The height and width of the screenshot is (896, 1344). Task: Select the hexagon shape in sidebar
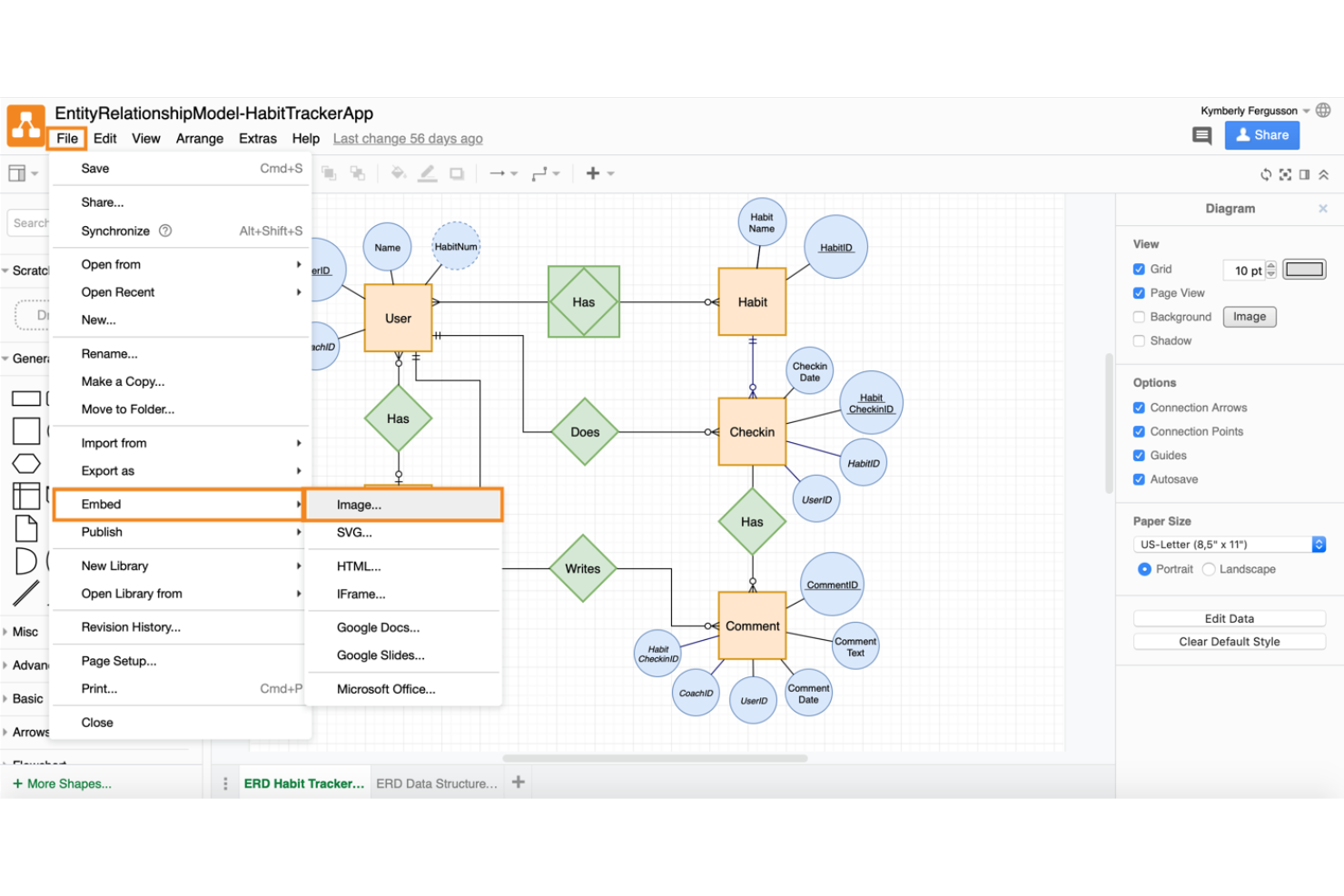[x=25, y=464]
